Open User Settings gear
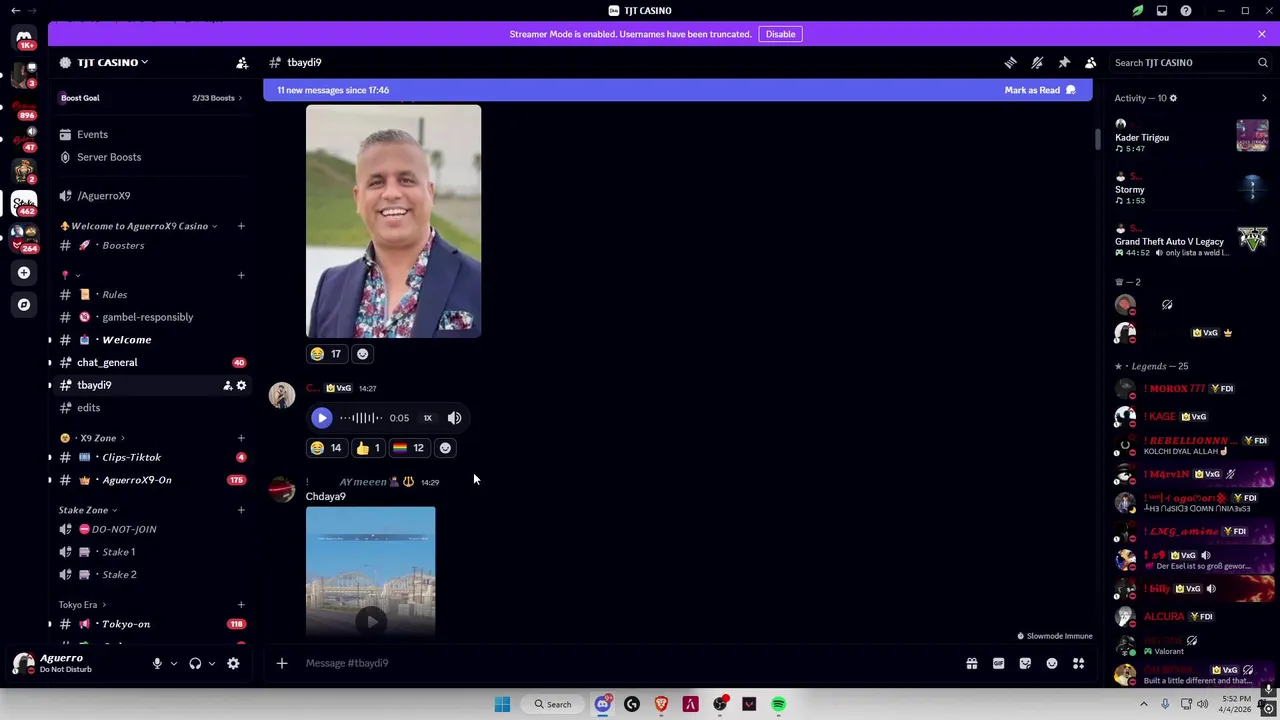 (x=233, y=663)
